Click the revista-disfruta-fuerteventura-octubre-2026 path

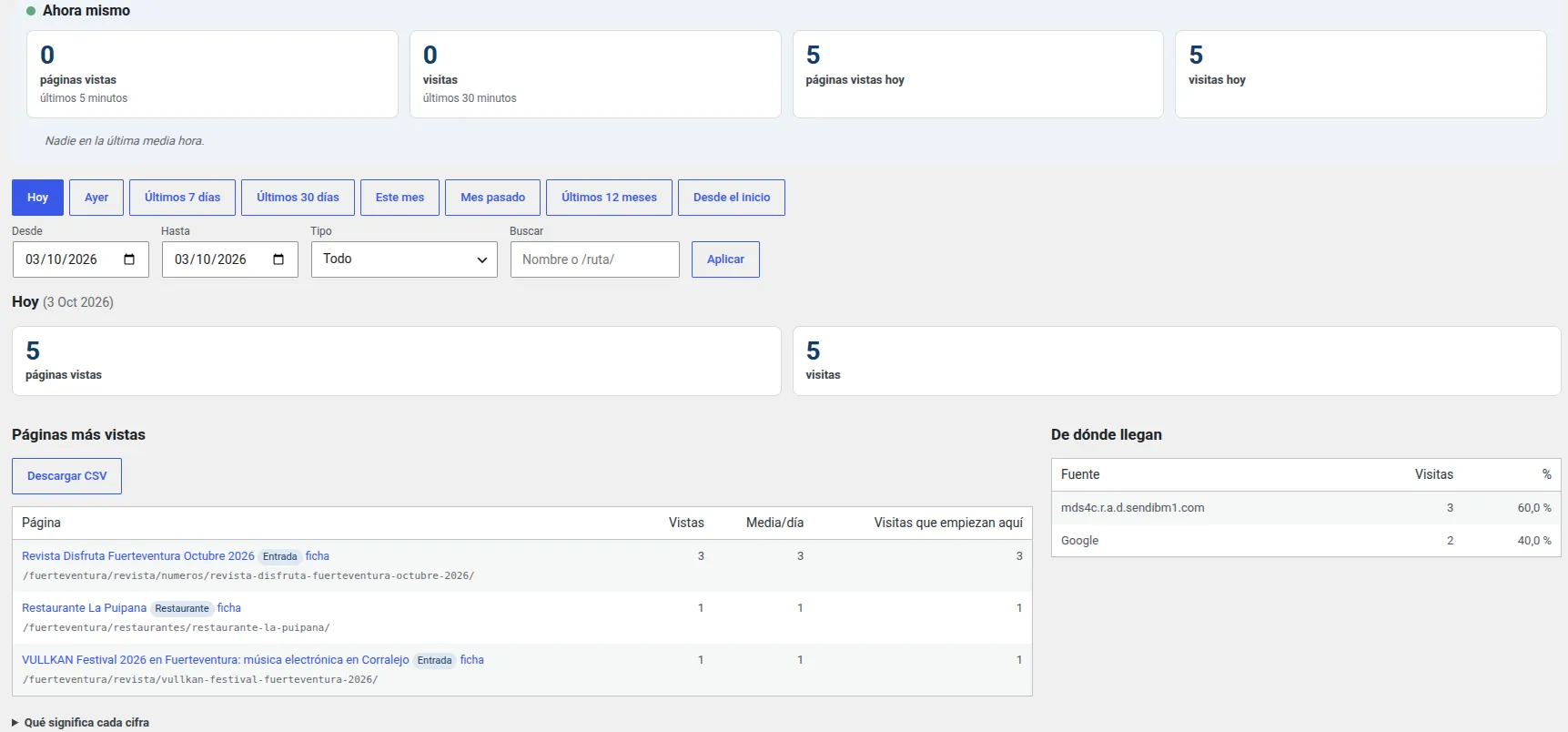pos(248,575)
